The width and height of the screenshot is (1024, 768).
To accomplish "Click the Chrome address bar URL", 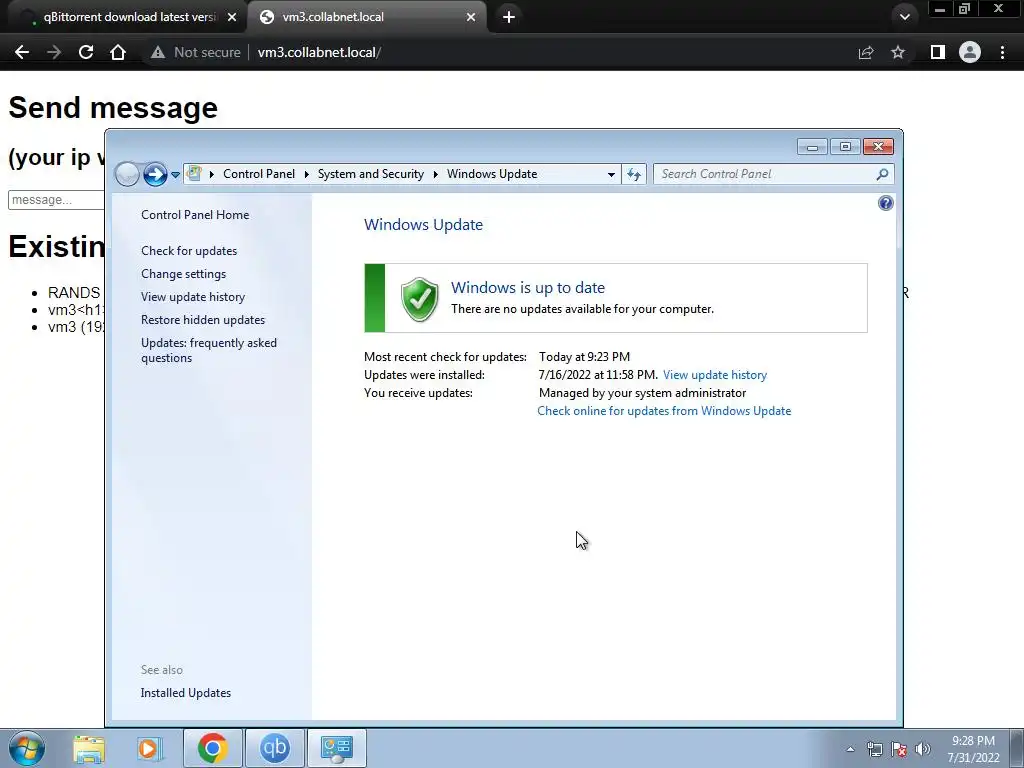I will coord(319,52).
